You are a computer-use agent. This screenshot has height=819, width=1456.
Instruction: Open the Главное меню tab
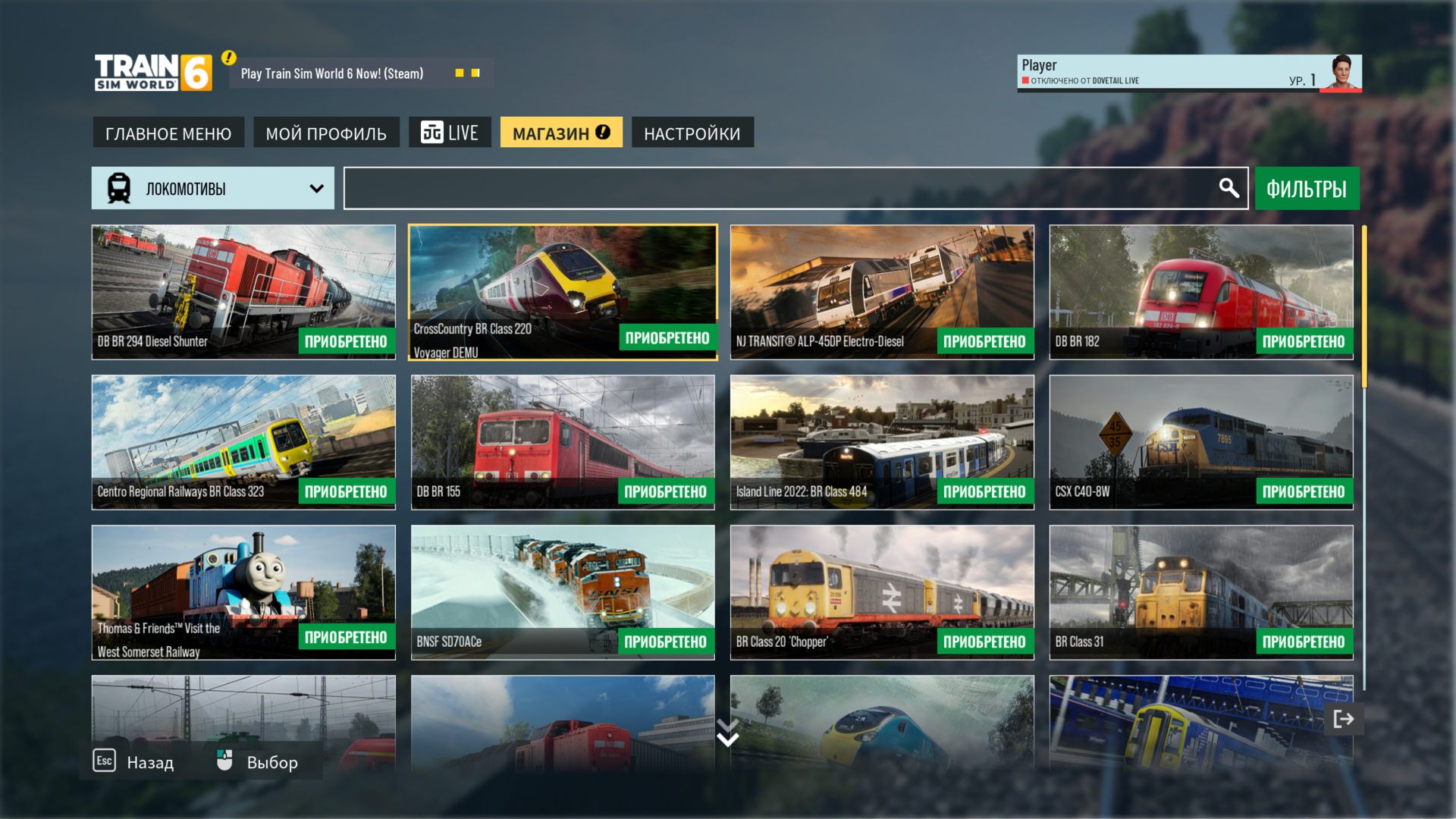pyautogui.click(x=168, y=133)
